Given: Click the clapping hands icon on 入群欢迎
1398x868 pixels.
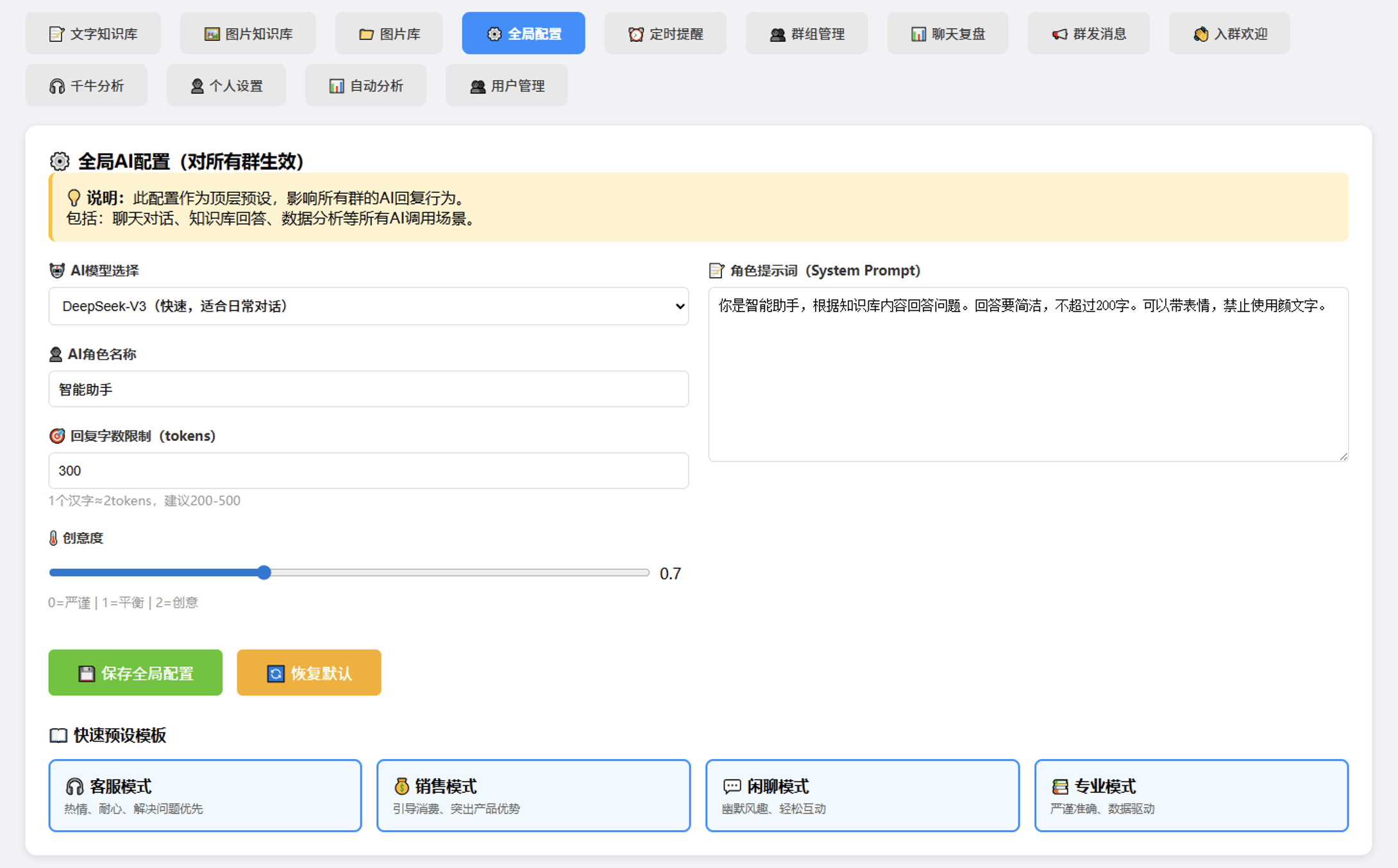Looking at the screenshot, I should [x=1200, y=34].
